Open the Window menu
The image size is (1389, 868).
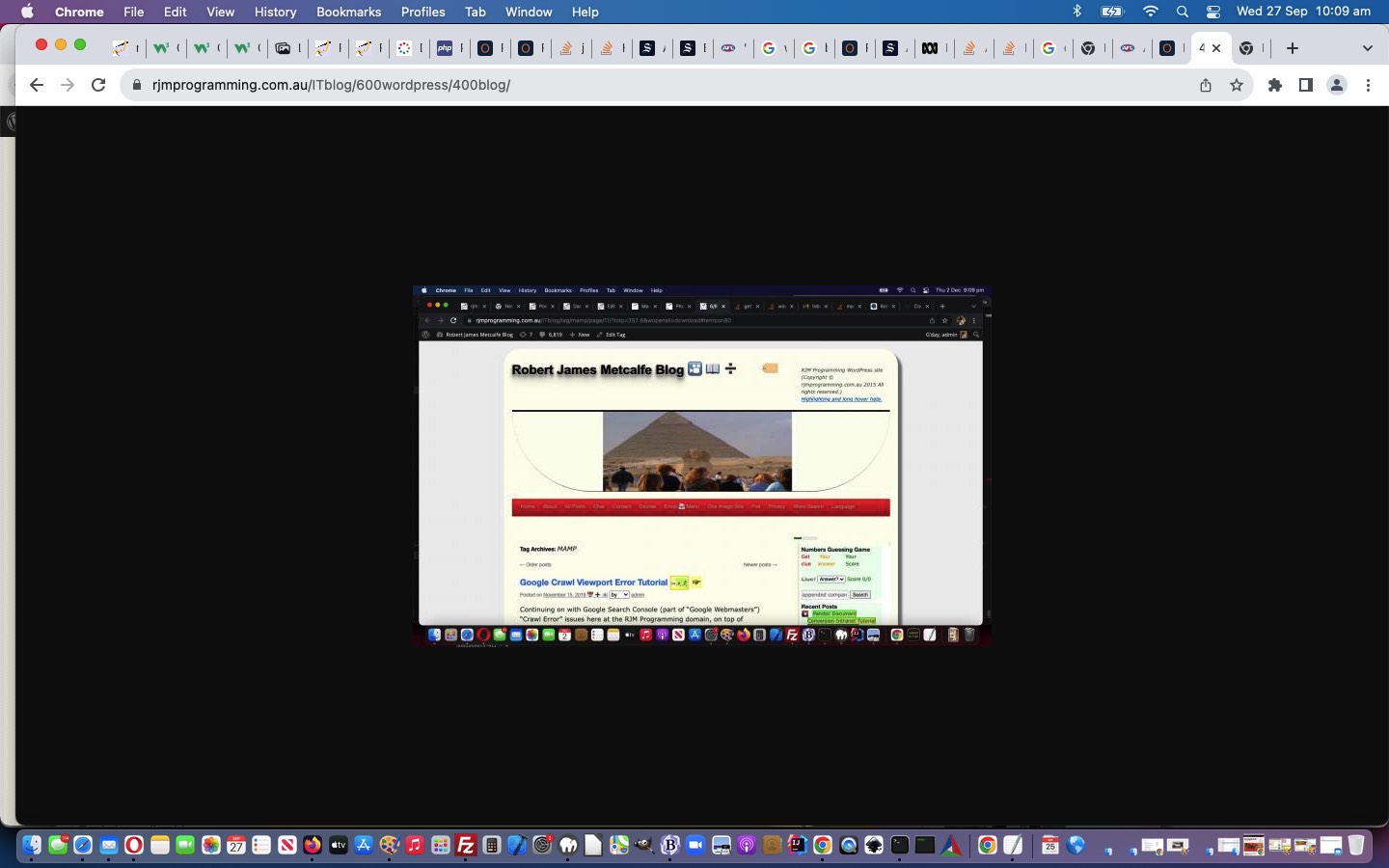click(529, 12)
